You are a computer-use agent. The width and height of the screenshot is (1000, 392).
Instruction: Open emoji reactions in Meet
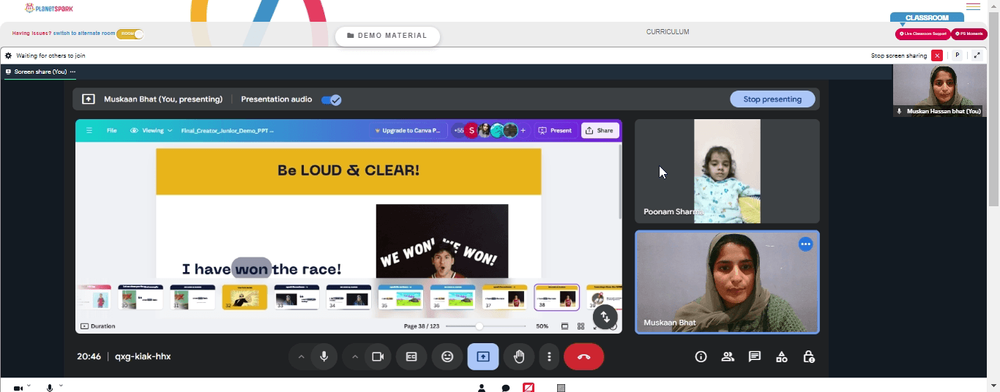click(x=447, y=356)
